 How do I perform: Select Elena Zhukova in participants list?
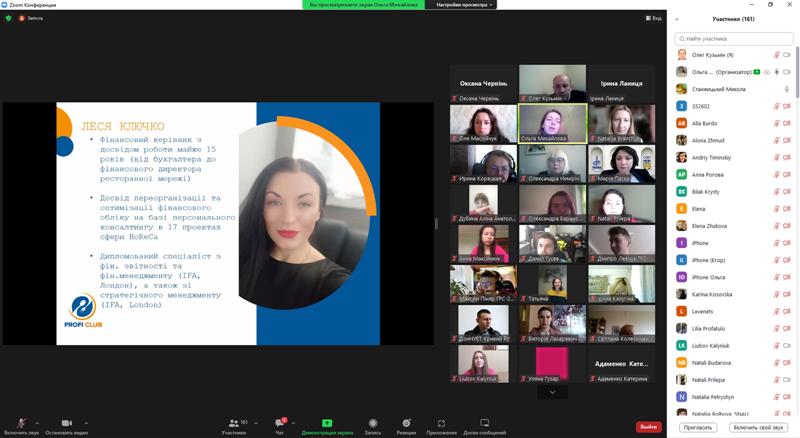coord(734,226)
